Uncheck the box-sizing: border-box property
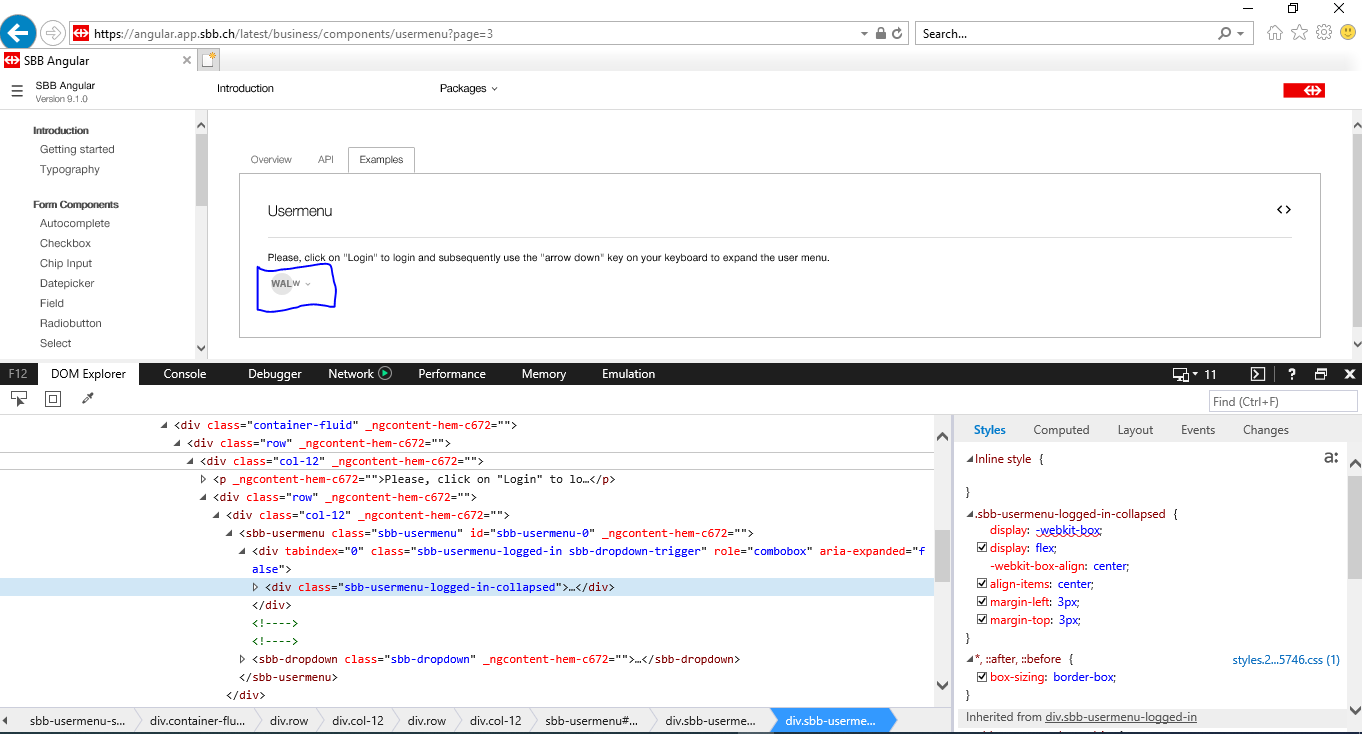This screenshot has height=734, width=1362. click(982, 676)
